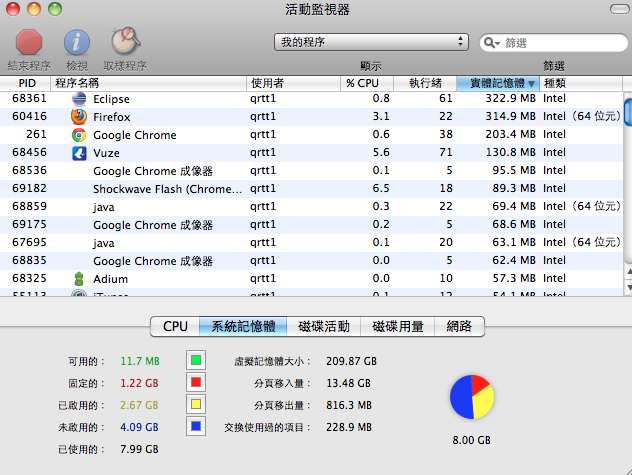Select the Shockwave Flash (Chrome... process row
The image size is (632, 475).
tap(311, 189)
